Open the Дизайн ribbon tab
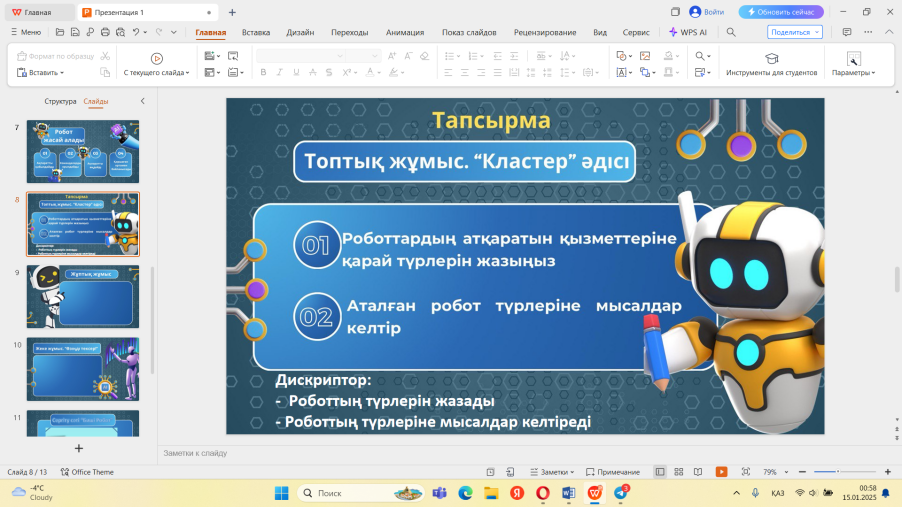 300,32
